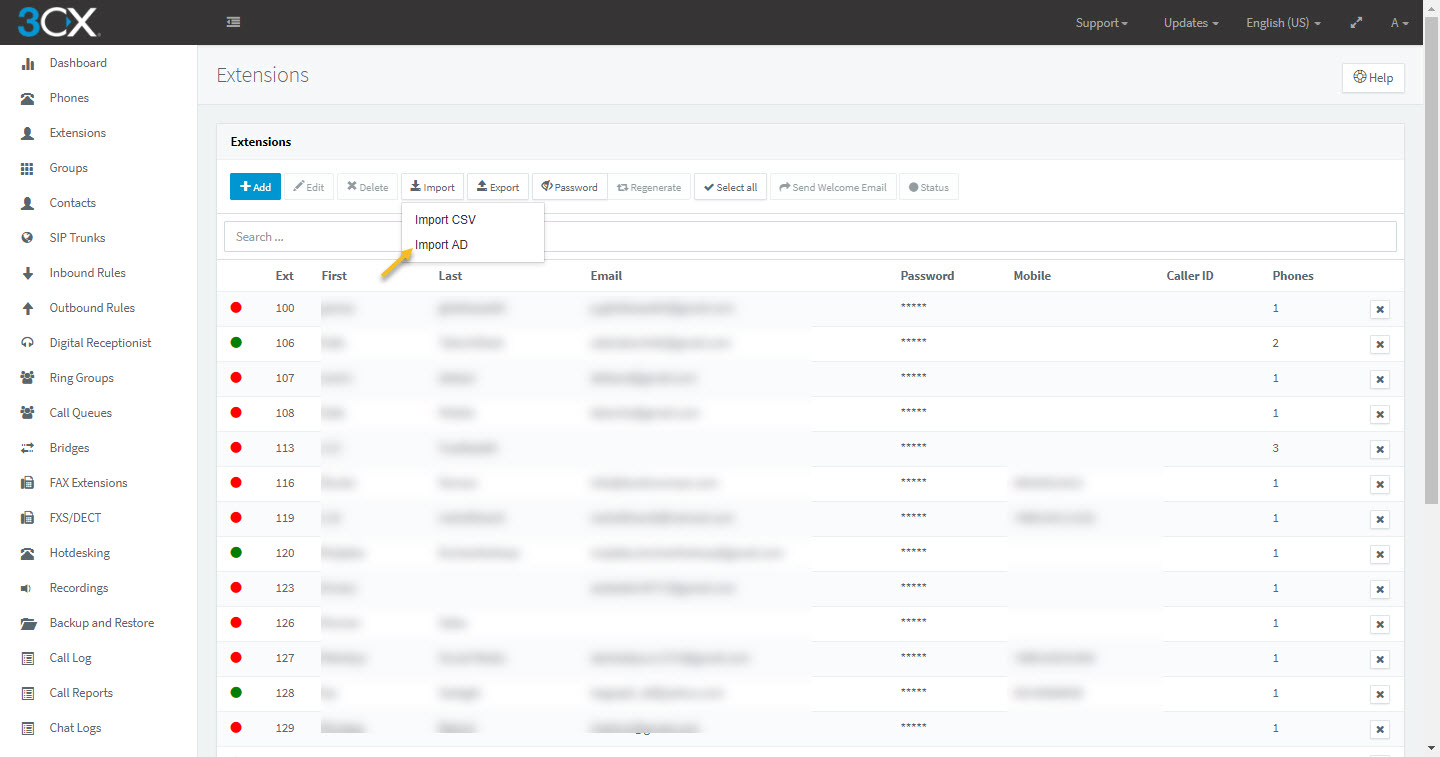Screen dimensions: 1440x757
Task: Open Inbound Rules page
Action: click(87, 273)
